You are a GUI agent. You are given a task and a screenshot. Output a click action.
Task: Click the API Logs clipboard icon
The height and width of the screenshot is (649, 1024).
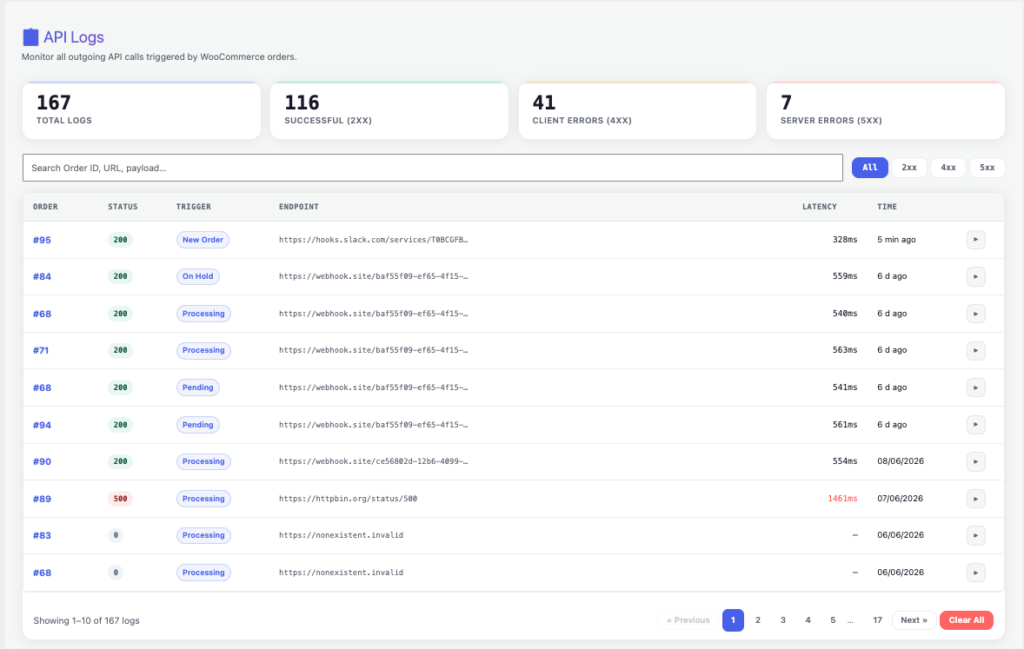pyautogui.click(x=30, y=37)
